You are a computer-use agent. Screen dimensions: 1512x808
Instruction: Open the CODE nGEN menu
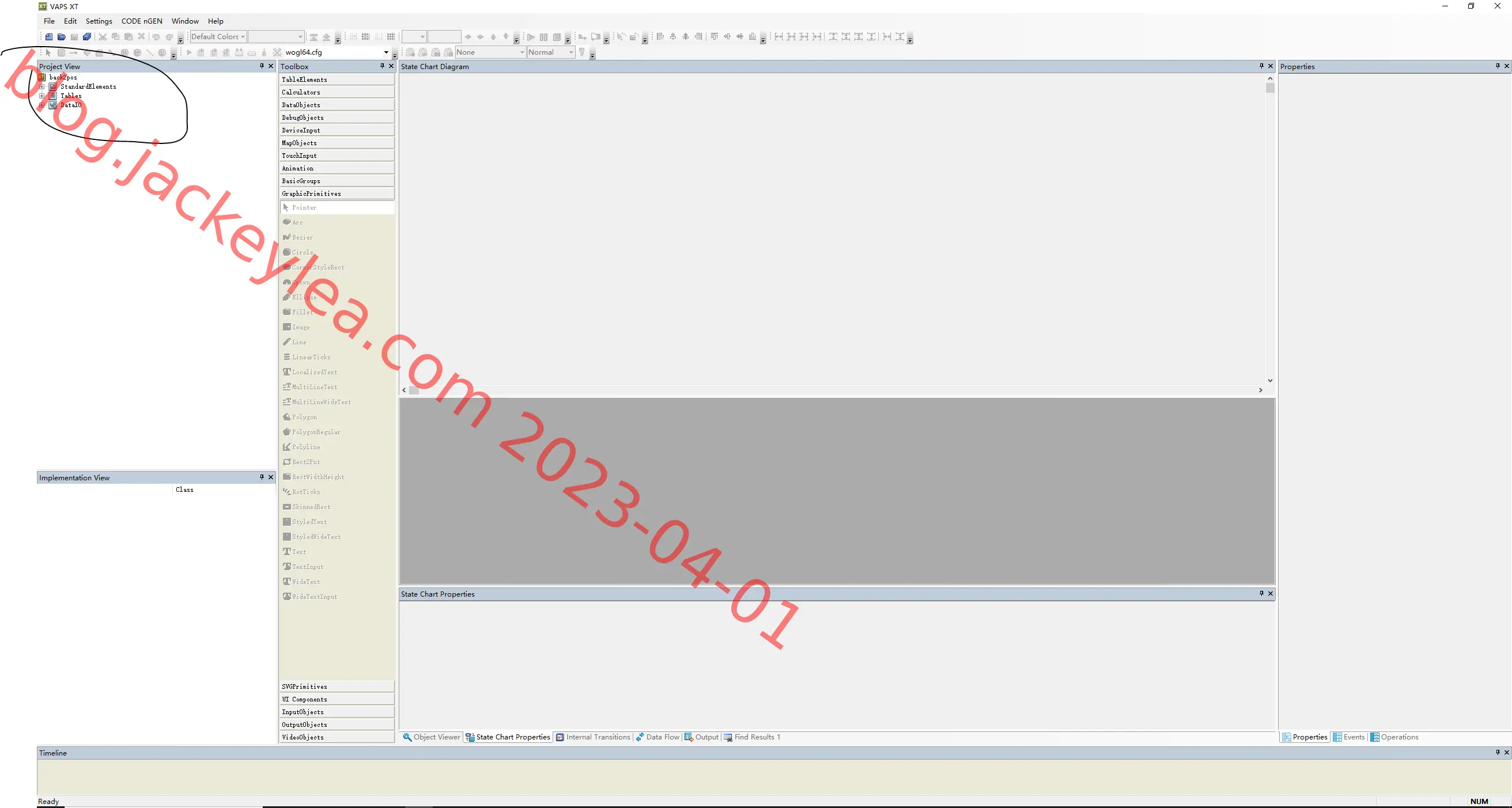coord(141,21)
